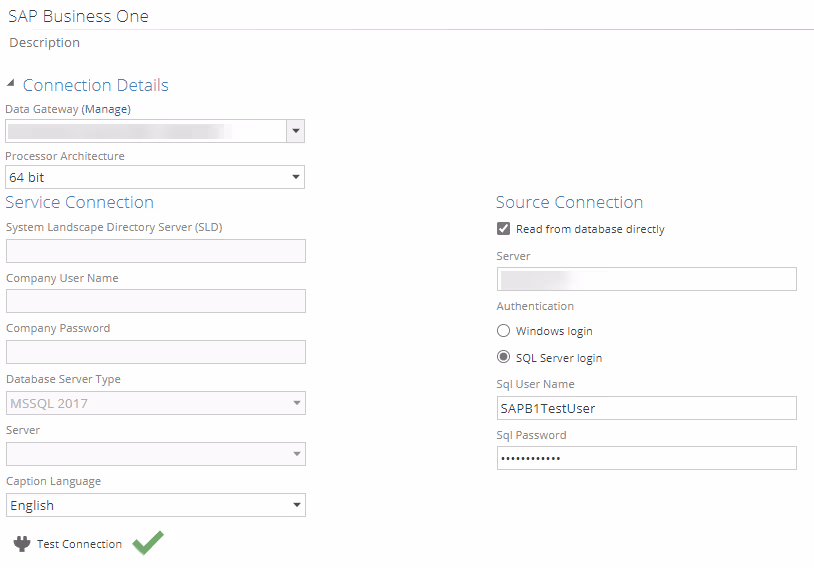Image resolution: width=814 pixels, height=568 pixels.
Task: Open the Caption Language dropdown
Action: [x=296, y=505]
